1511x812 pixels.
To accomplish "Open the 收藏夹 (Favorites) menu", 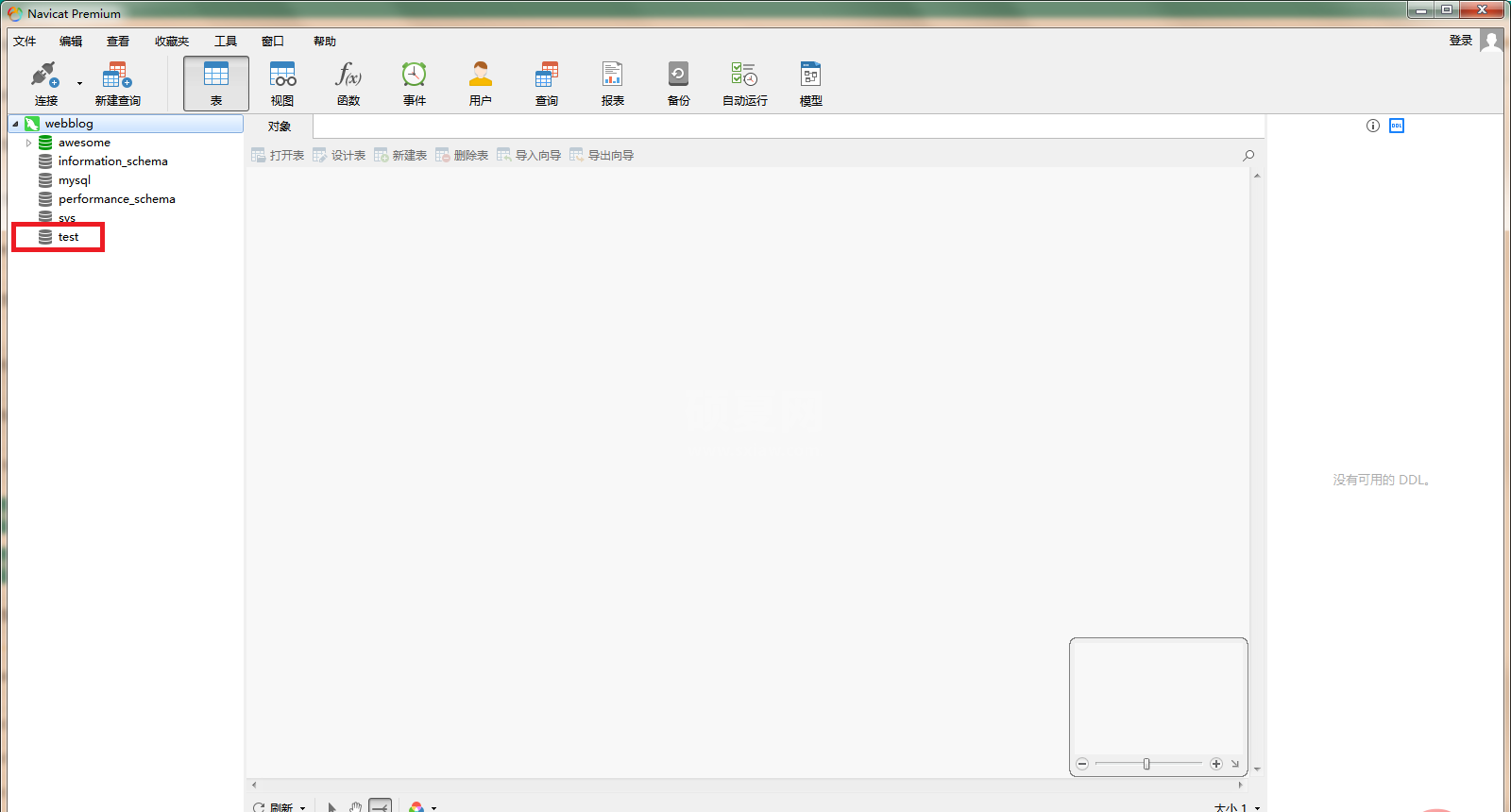I will click(x=172, y=42).
